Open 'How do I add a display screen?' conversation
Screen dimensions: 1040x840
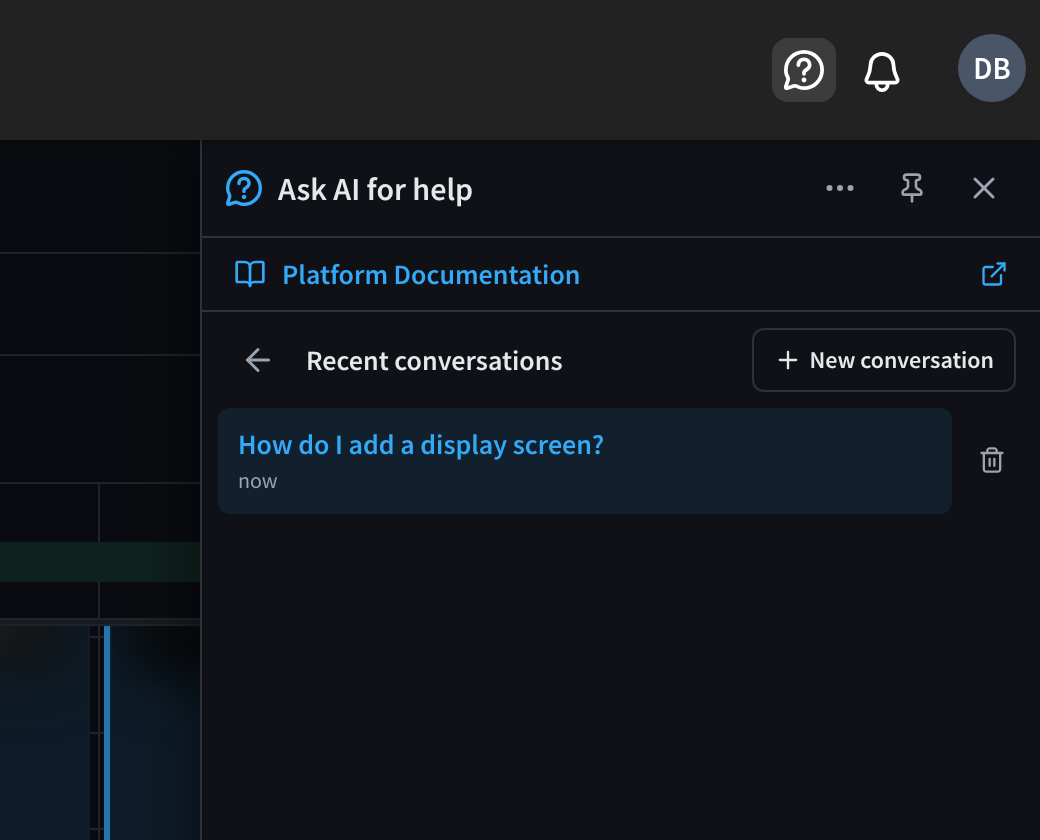tap(584, 460)
